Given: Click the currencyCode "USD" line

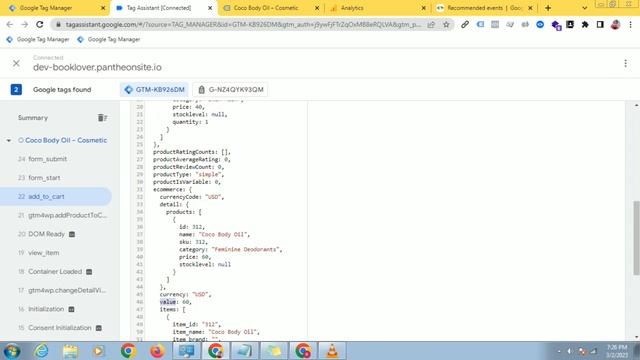Looking at the screenshot, I should click(192, 197).
